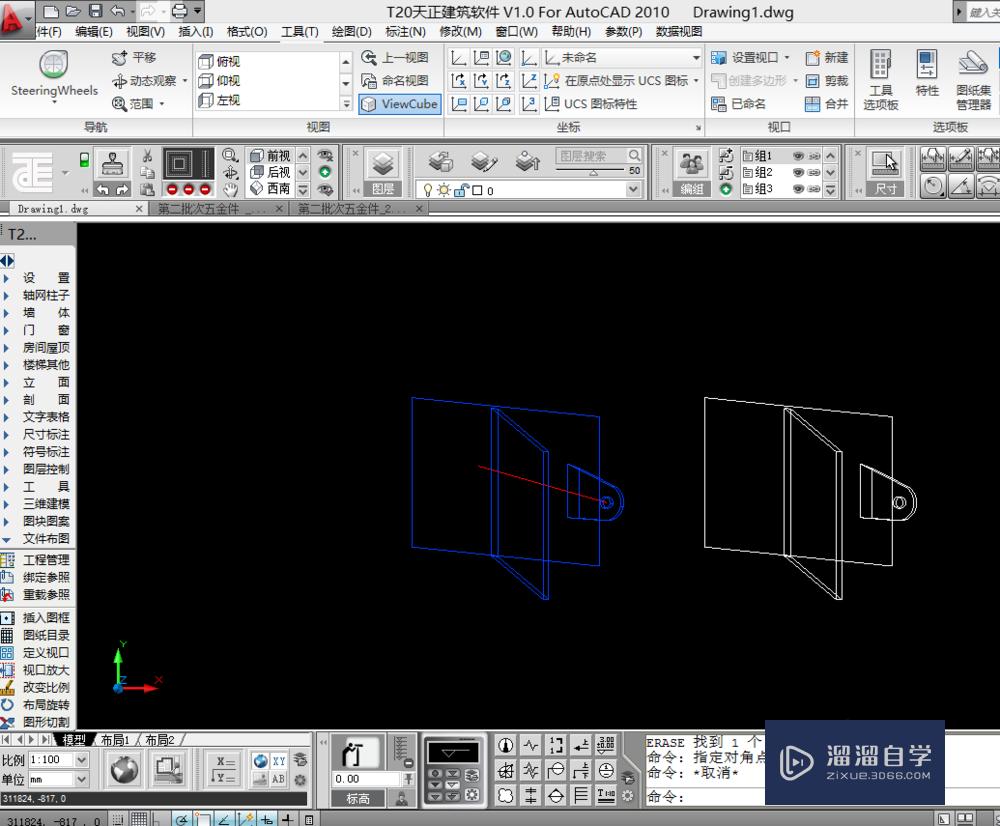The height and width of the screenshot is (826, 1000).
Task: Toggle the ViewCube button
Action: point(400,103)
